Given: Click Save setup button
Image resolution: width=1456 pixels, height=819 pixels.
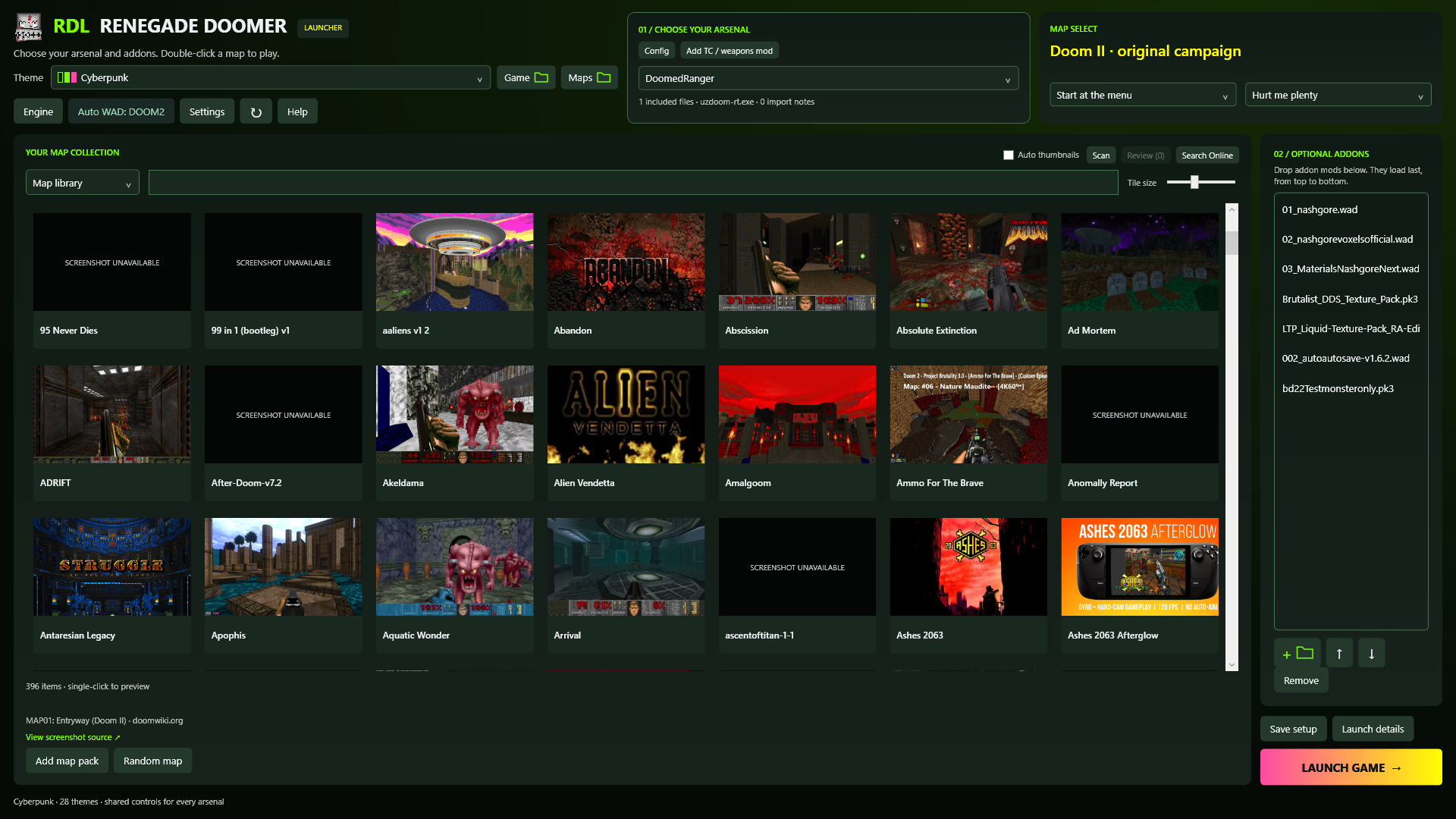Looking at the screenshot, I should (x=1293, y=729).
